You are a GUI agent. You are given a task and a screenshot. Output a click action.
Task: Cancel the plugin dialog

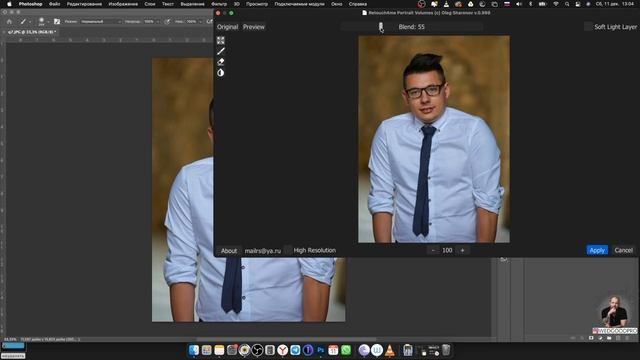pyautogui.click(x=623, y=250)
